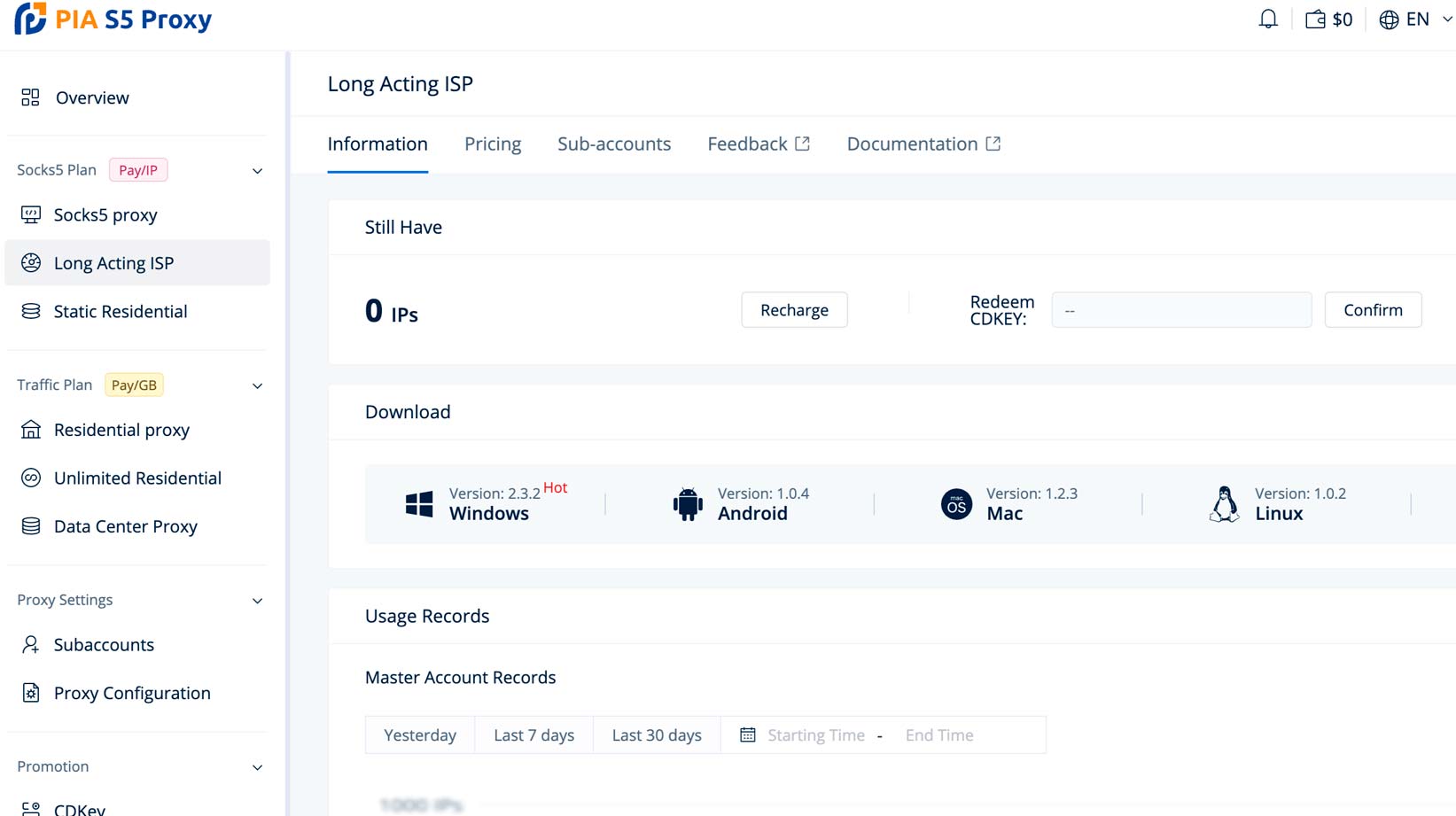Click the Mac OS download icon
The height and width of the screenshot is (816, 1456).
[956, 504]
